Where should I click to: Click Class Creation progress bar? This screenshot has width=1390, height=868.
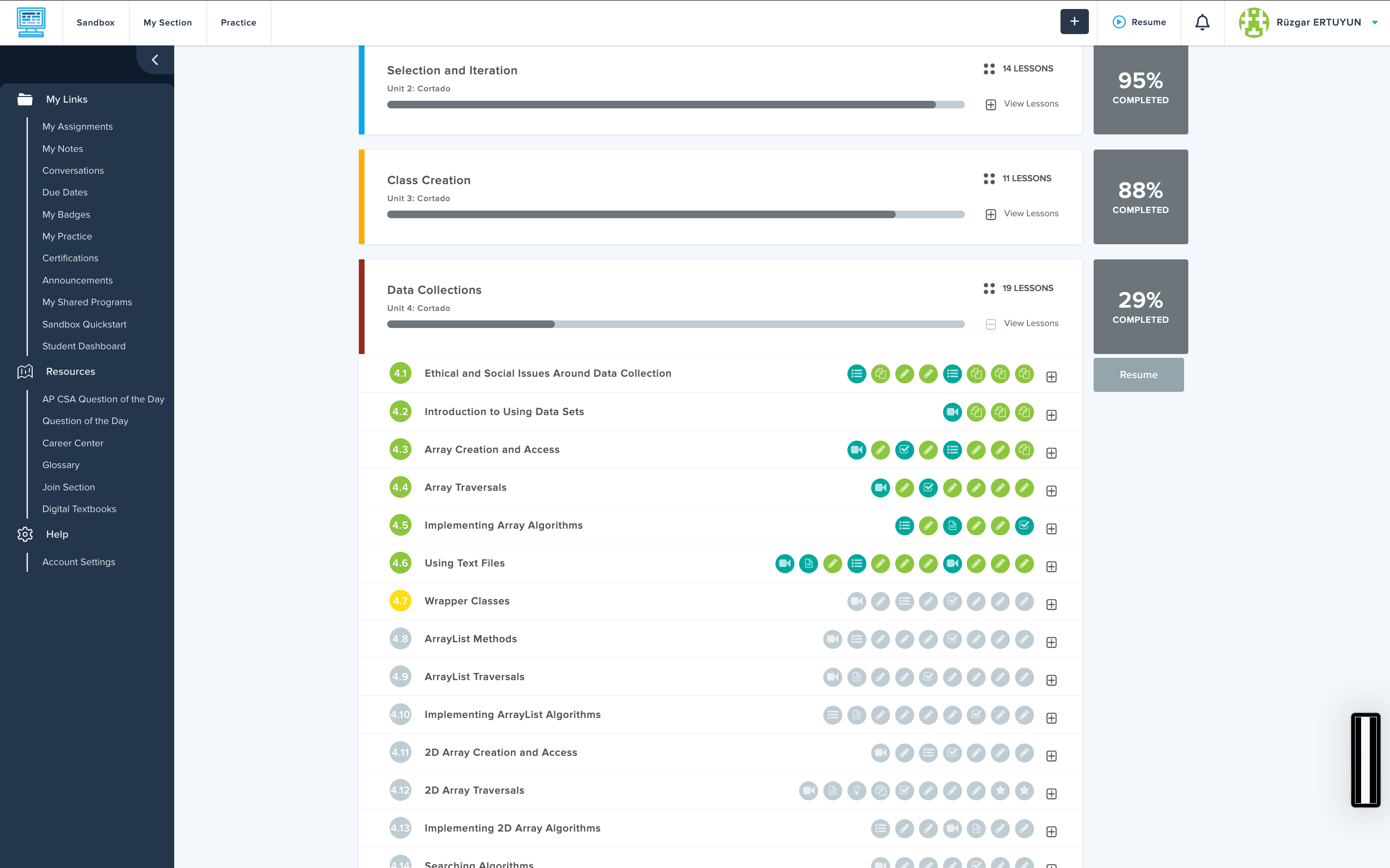(x=676, y=214)
